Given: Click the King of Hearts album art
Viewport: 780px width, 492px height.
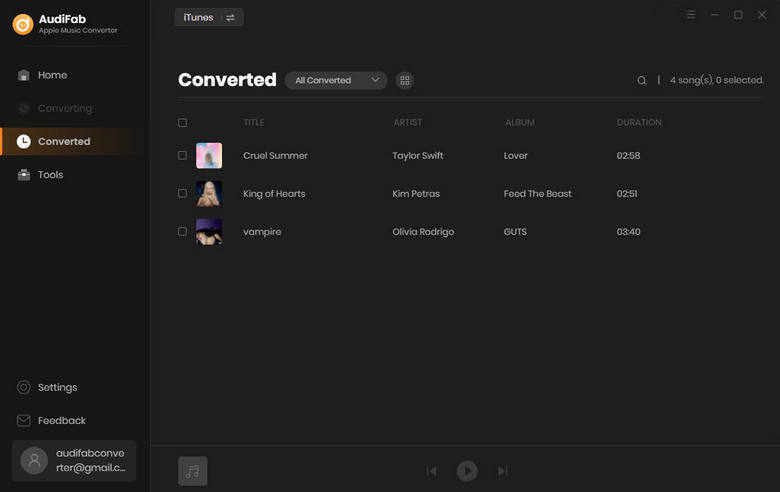Looking at the screenshot, I should point(209,194).
